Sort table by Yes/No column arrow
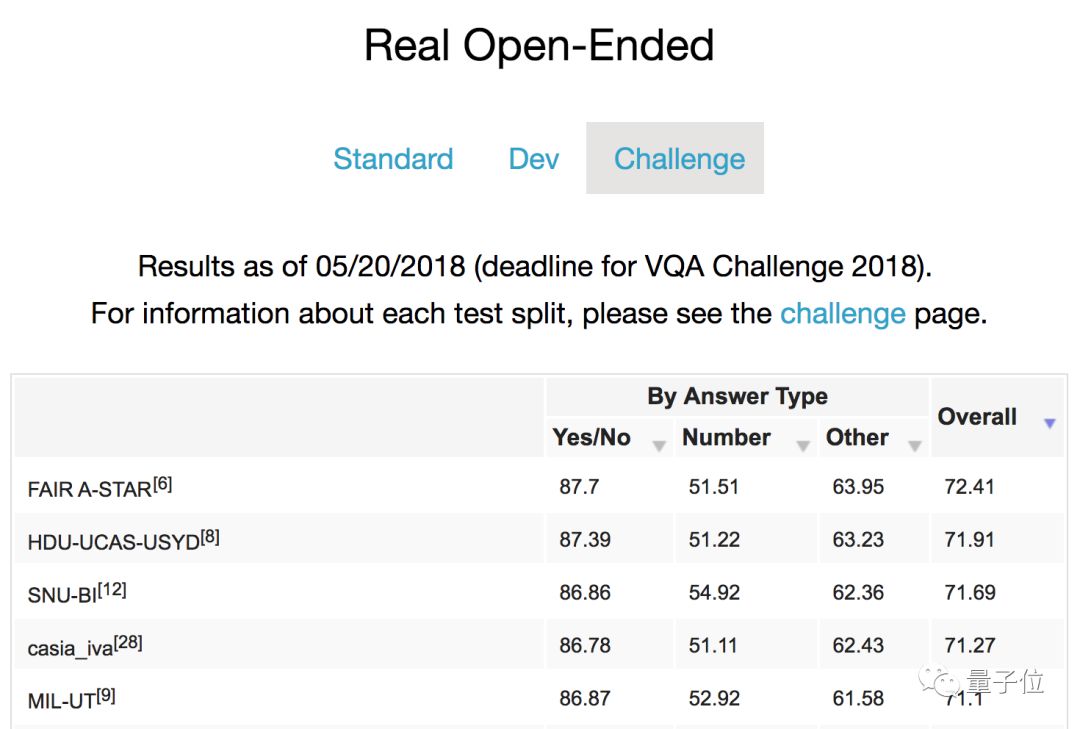 click(659, 446)
